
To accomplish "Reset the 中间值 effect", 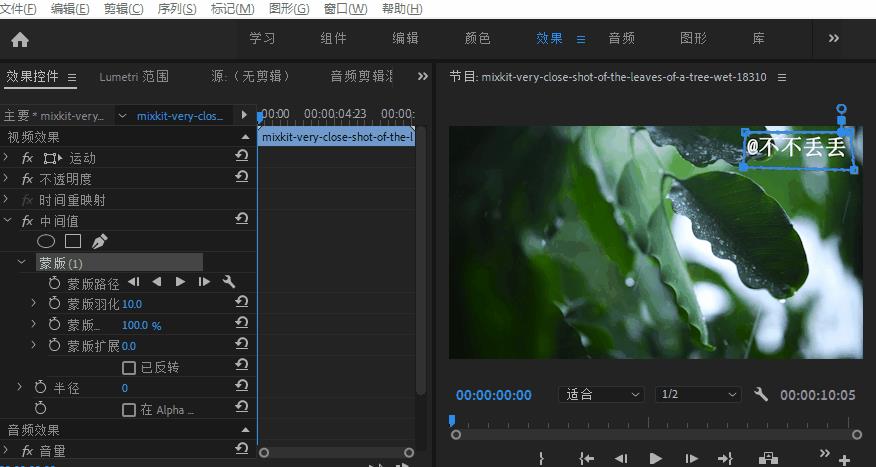I will coord(241,219).
